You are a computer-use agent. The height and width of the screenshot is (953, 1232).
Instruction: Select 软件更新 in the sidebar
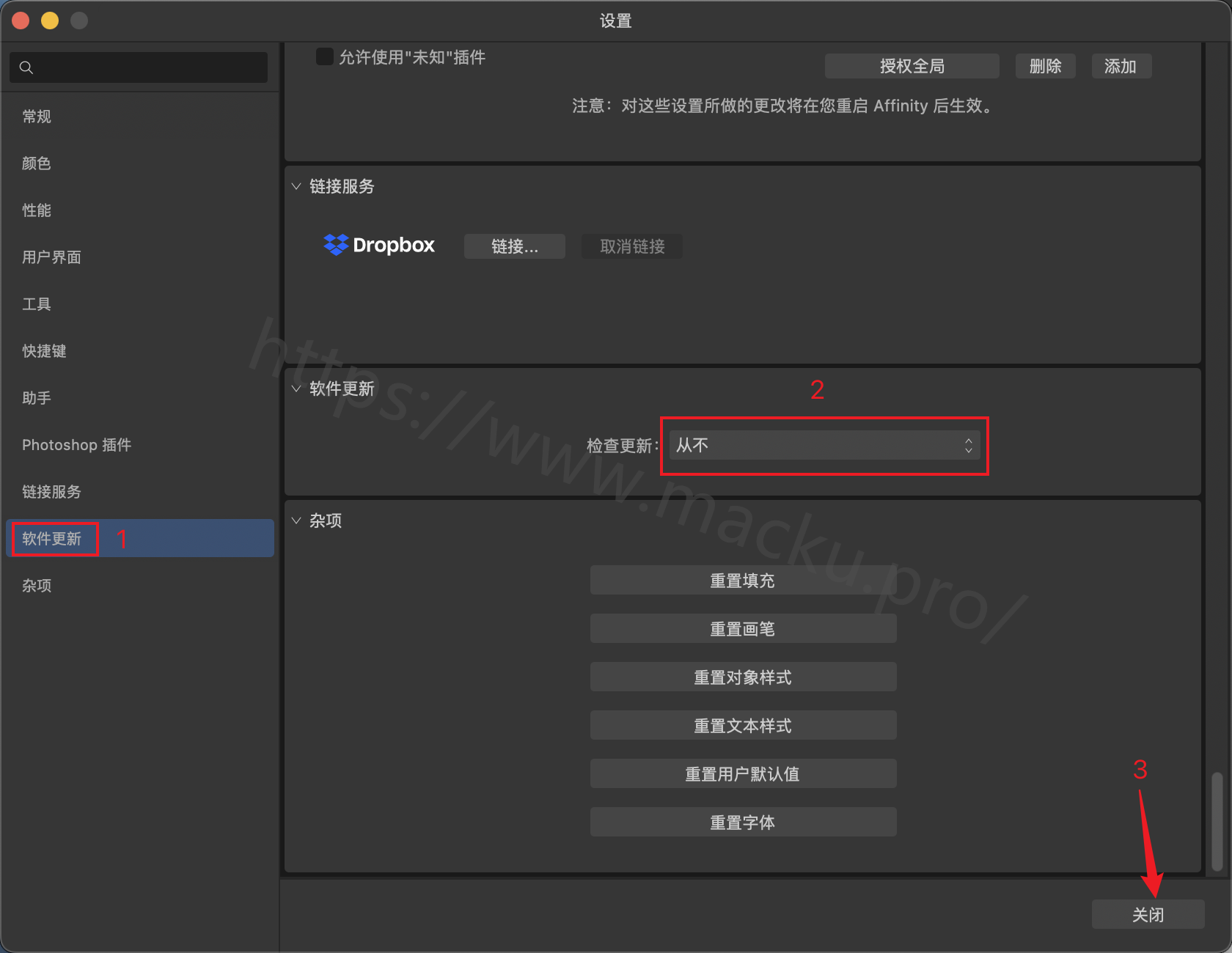point(139,538)
